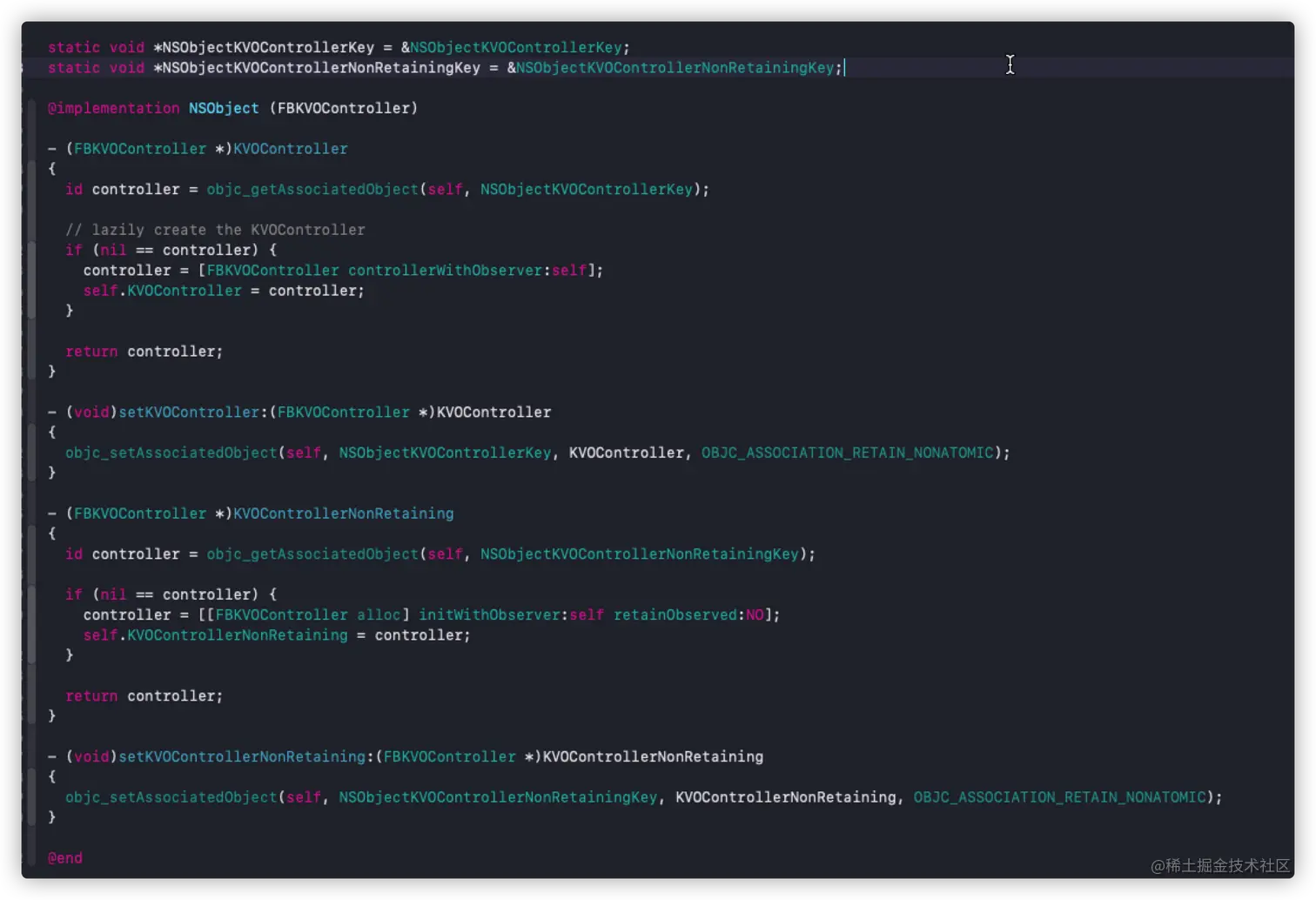Viewport: 1316px width, 900px height.
Task: Click the "initWithObserver:" selector part
Action: [x=493, y=615]
